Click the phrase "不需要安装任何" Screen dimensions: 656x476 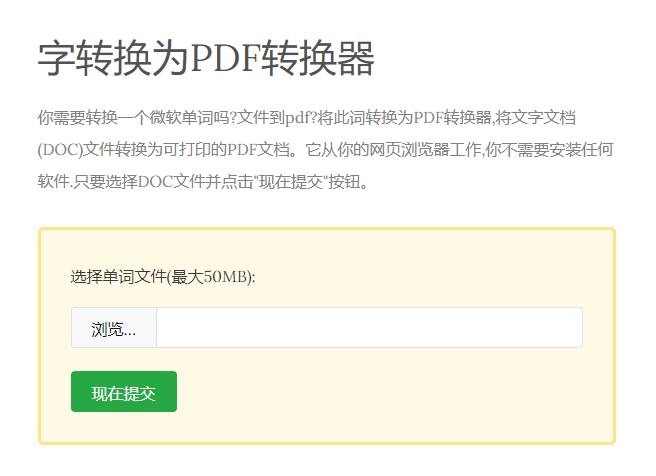point(556,151)
